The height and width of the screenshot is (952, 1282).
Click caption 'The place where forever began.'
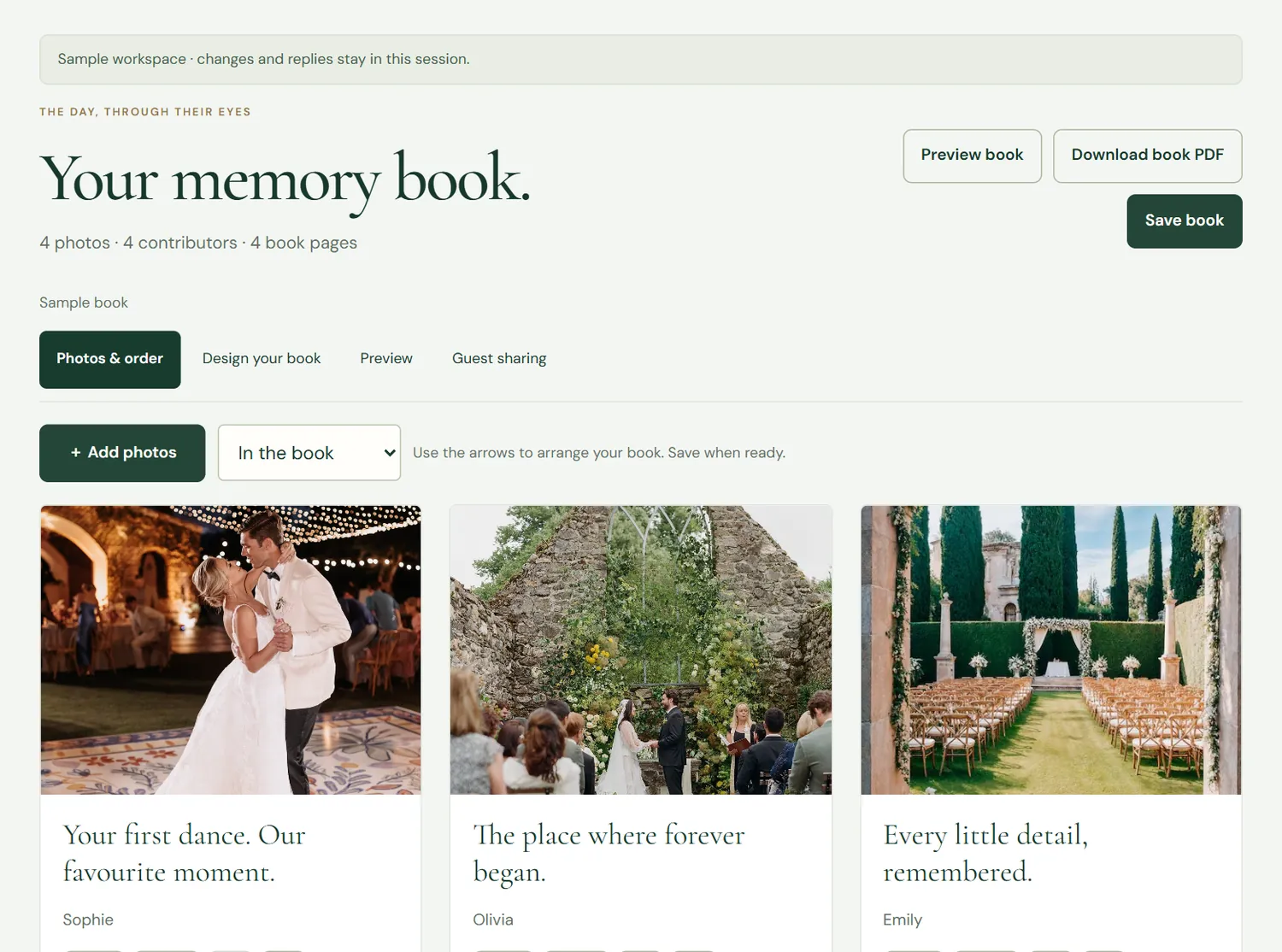(x=609, y=854)
